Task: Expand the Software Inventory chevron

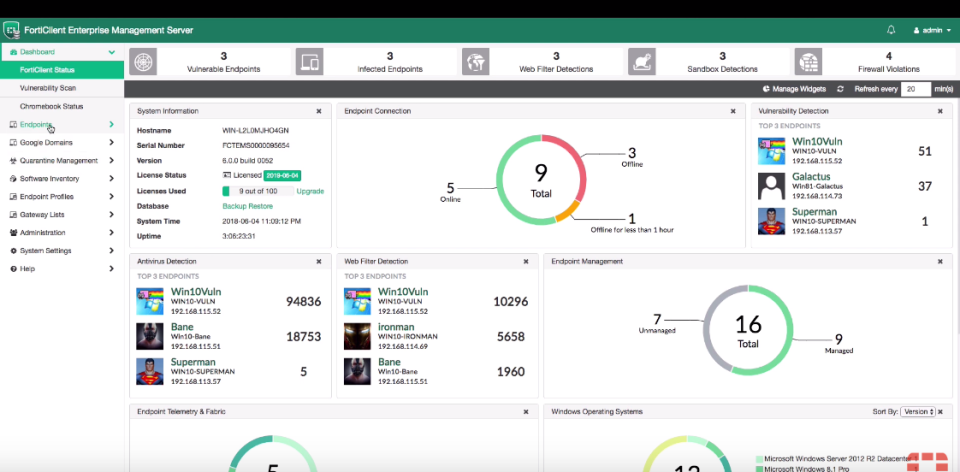Action: [x=111, y=179]
